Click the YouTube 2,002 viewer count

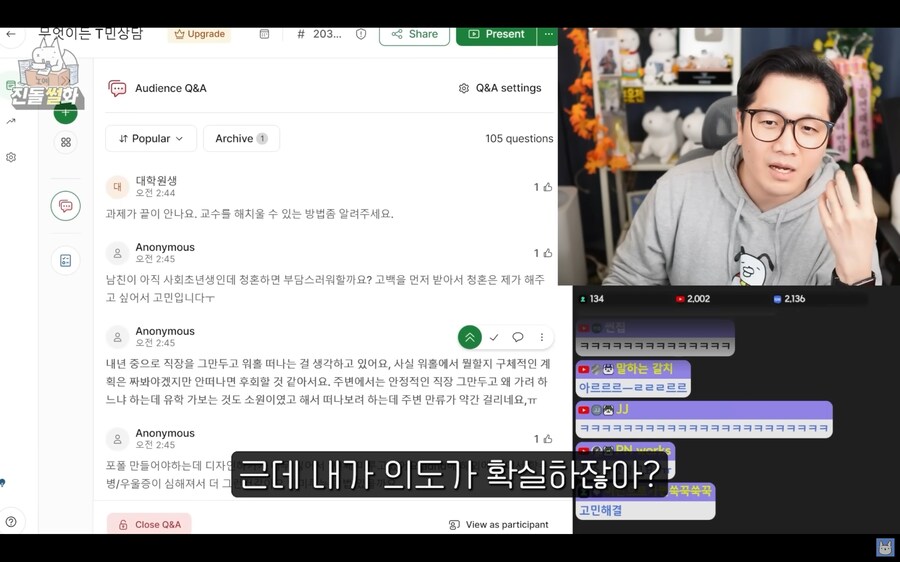[x=692, y=299]
